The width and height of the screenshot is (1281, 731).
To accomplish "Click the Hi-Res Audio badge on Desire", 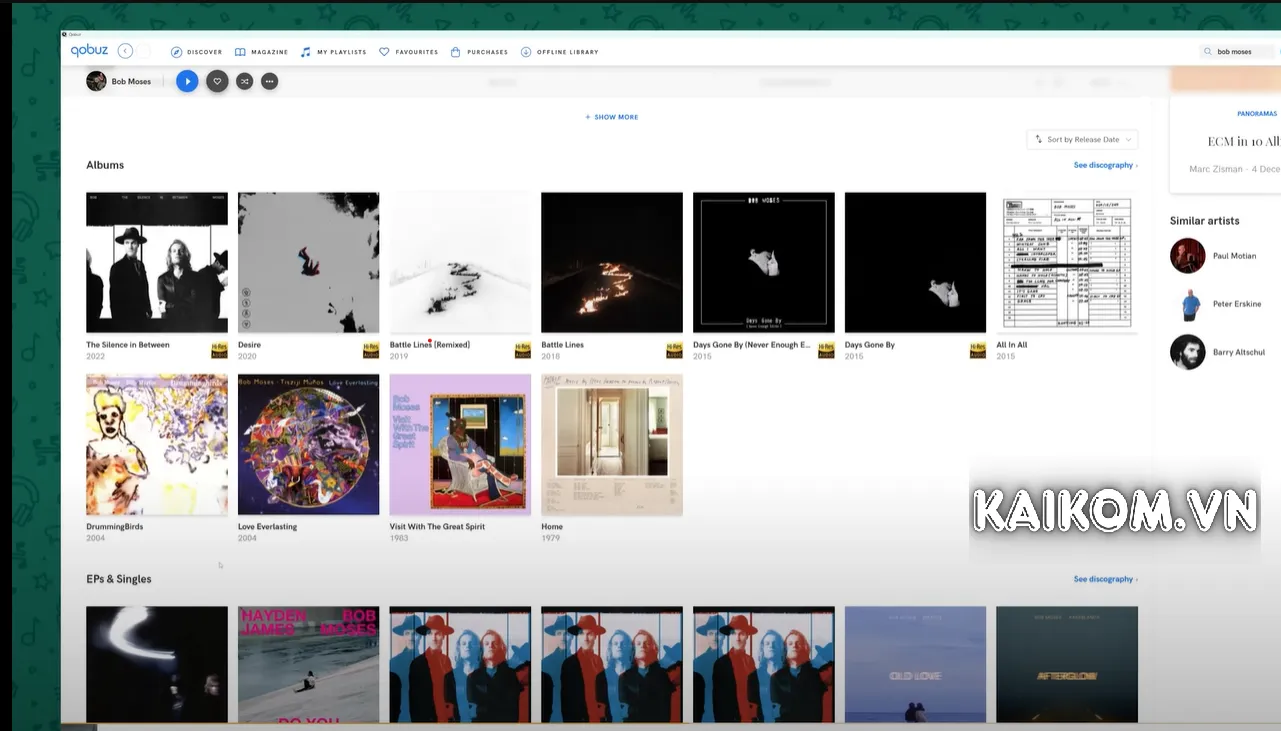I will (371, 350).
